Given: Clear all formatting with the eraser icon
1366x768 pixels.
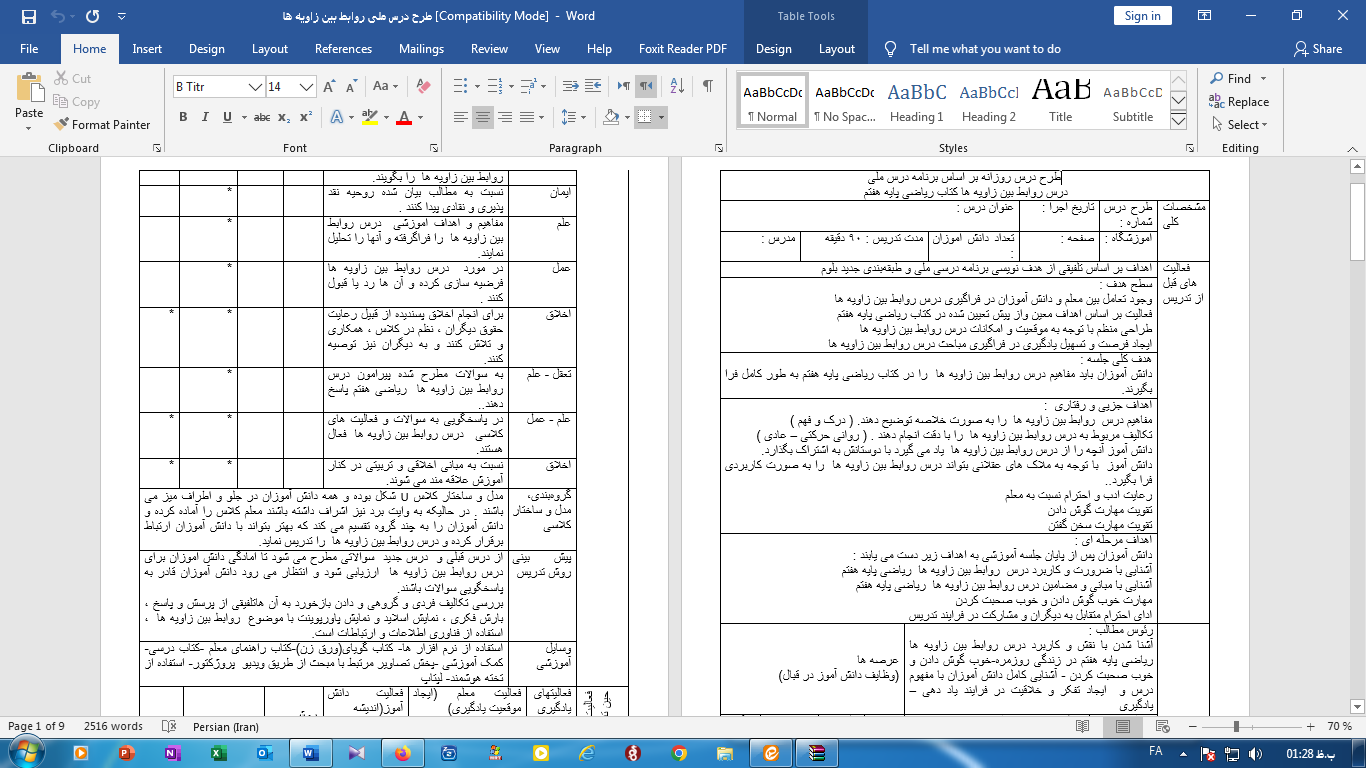Looking at the screenshot, I should (422, 87).
